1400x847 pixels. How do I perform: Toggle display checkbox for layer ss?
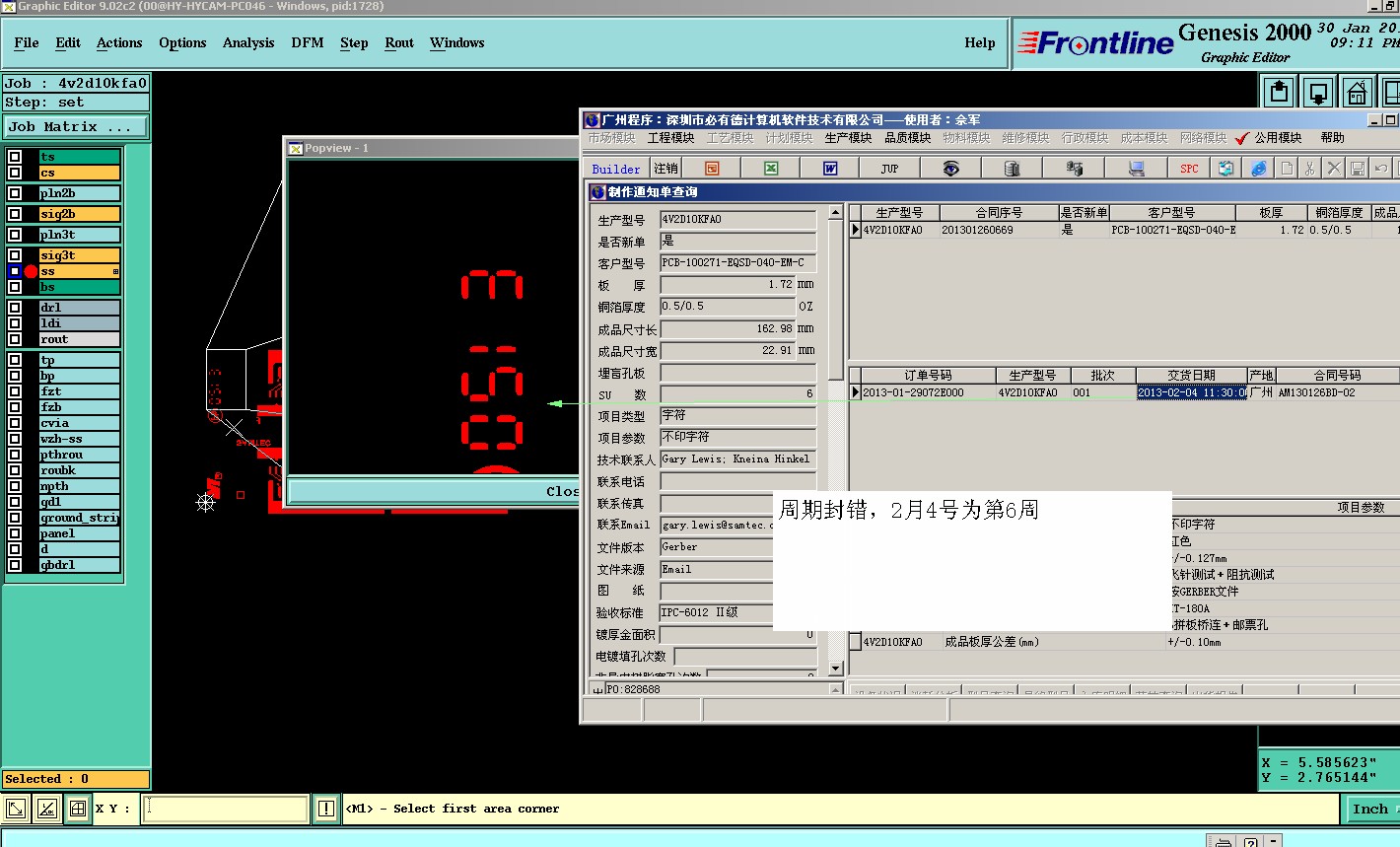(x=15, y=271)
